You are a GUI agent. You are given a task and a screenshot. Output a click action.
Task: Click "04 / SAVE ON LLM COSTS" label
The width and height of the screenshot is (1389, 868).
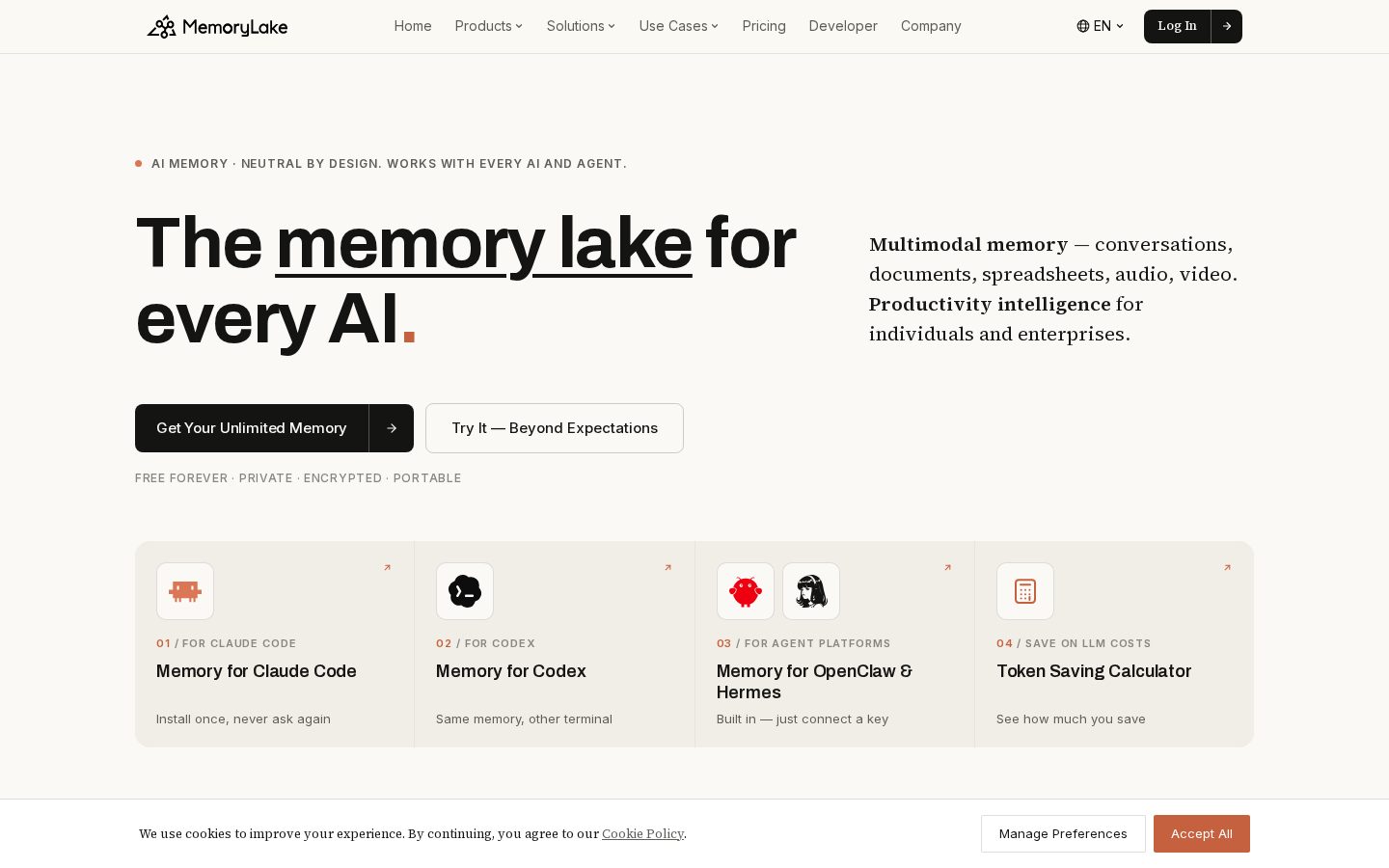click(1074, 643)
